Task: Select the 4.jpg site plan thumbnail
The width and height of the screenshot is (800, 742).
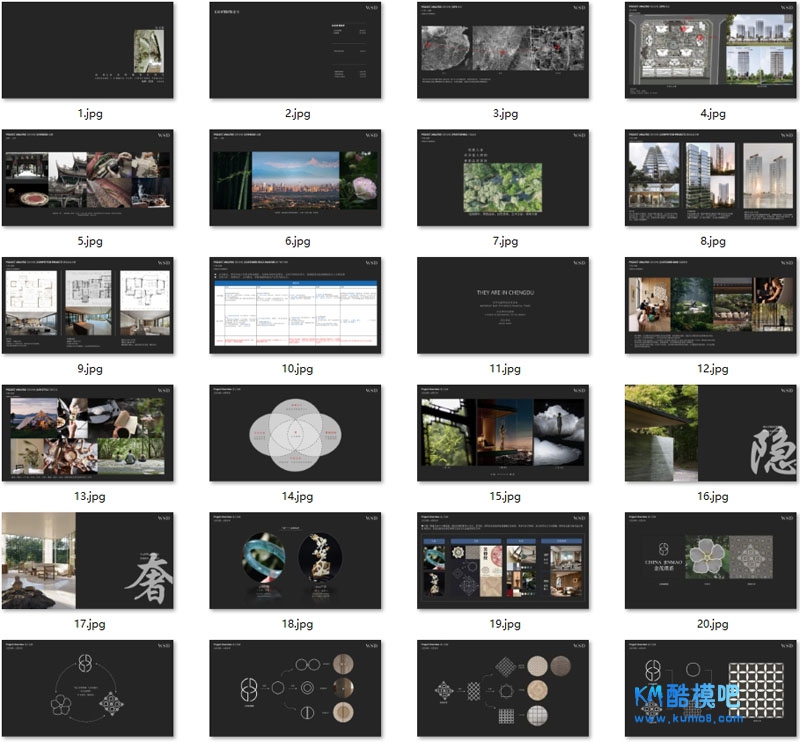Action: (712, 50)
